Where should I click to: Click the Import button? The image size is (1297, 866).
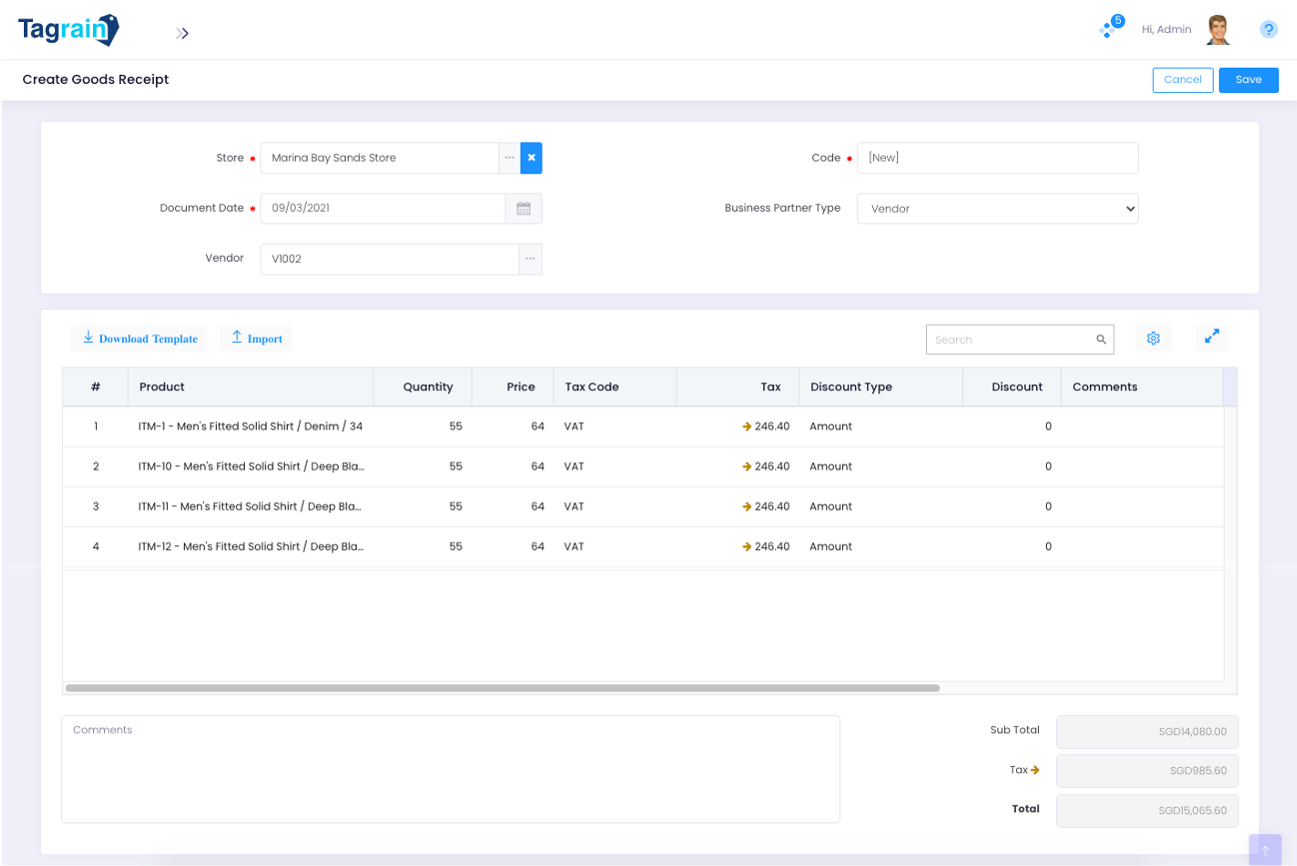[256, 339]
